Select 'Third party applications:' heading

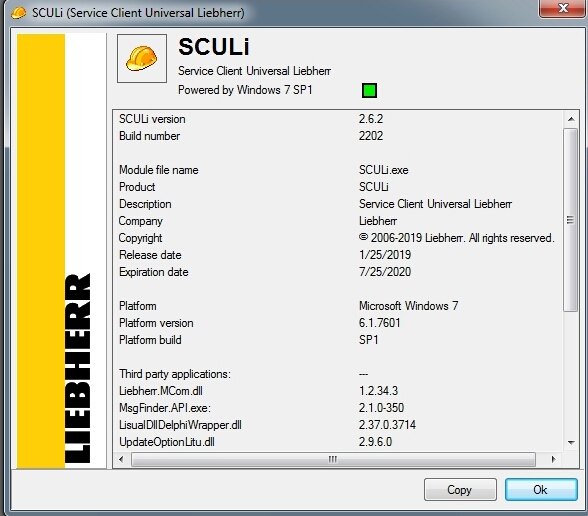175,374
